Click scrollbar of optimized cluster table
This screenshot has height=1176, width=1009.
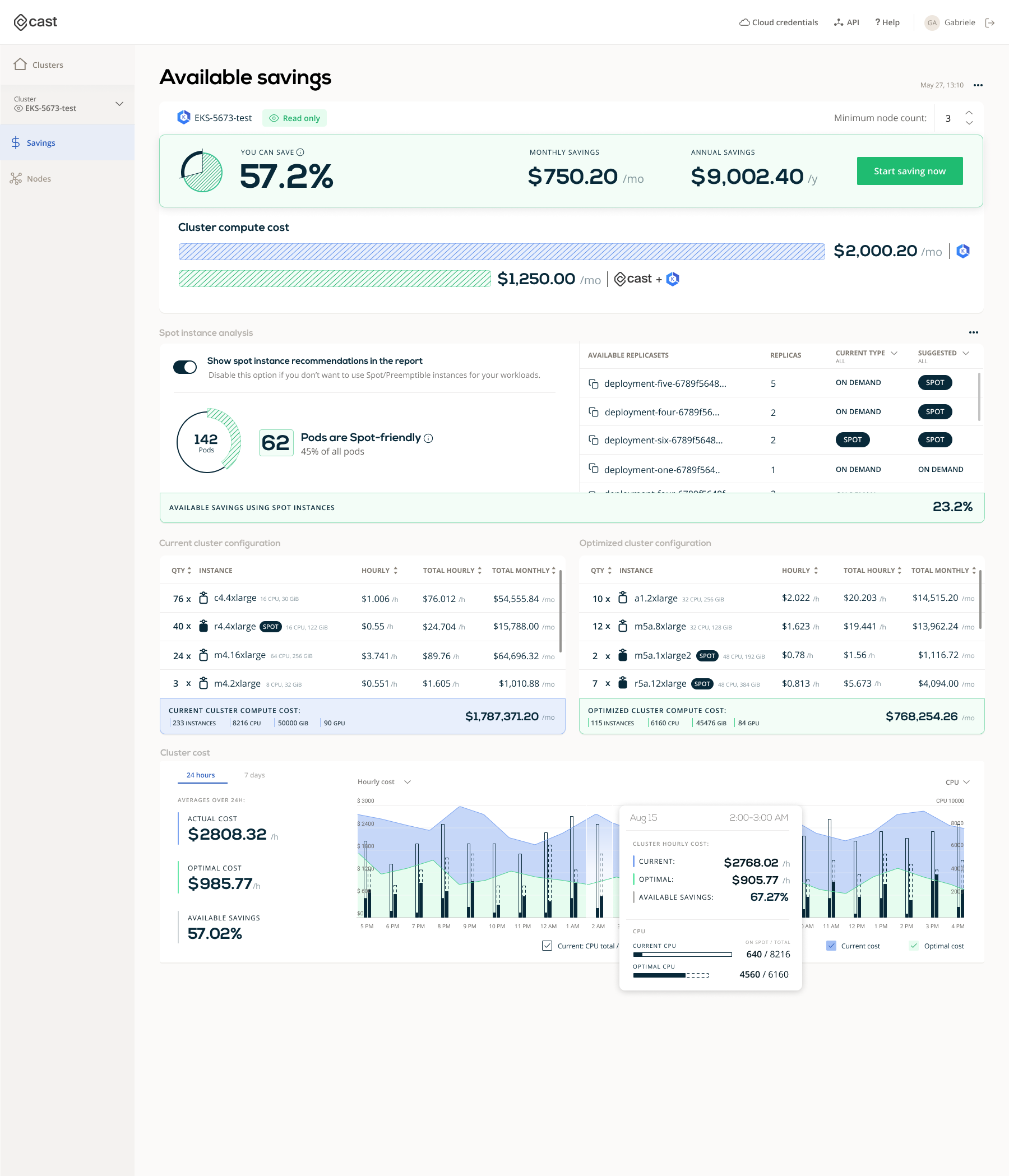[x=980, y=599]
